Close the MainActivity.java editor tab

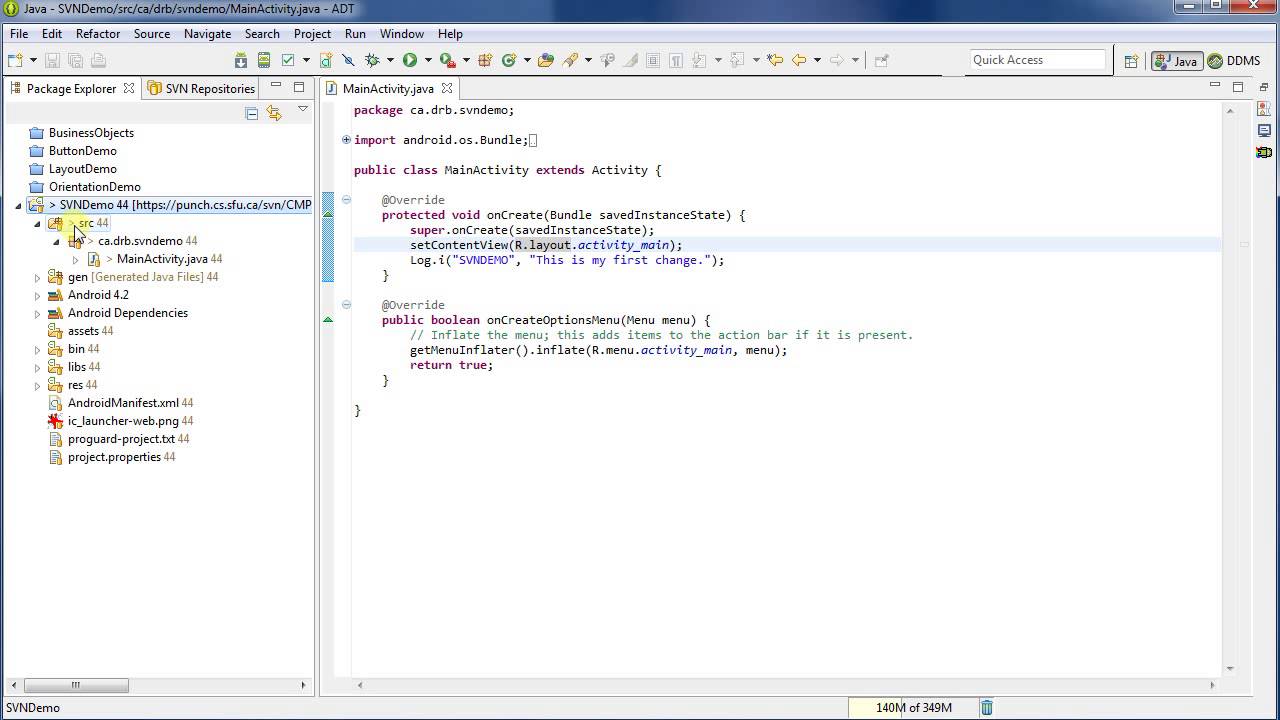[x=447, y=89]
